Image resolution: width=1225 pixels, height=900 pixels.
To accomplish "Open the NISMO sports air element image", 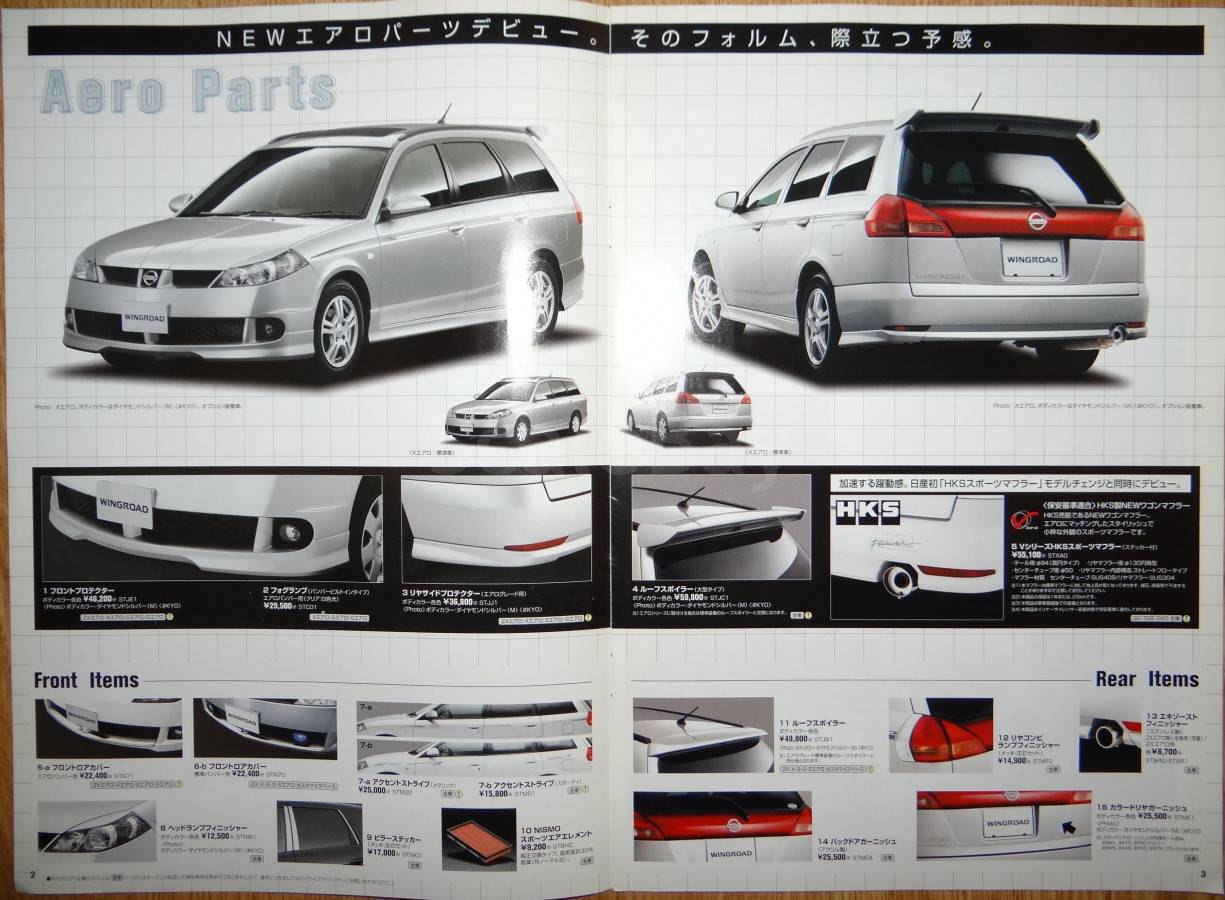I will click(x=477, y=835).
